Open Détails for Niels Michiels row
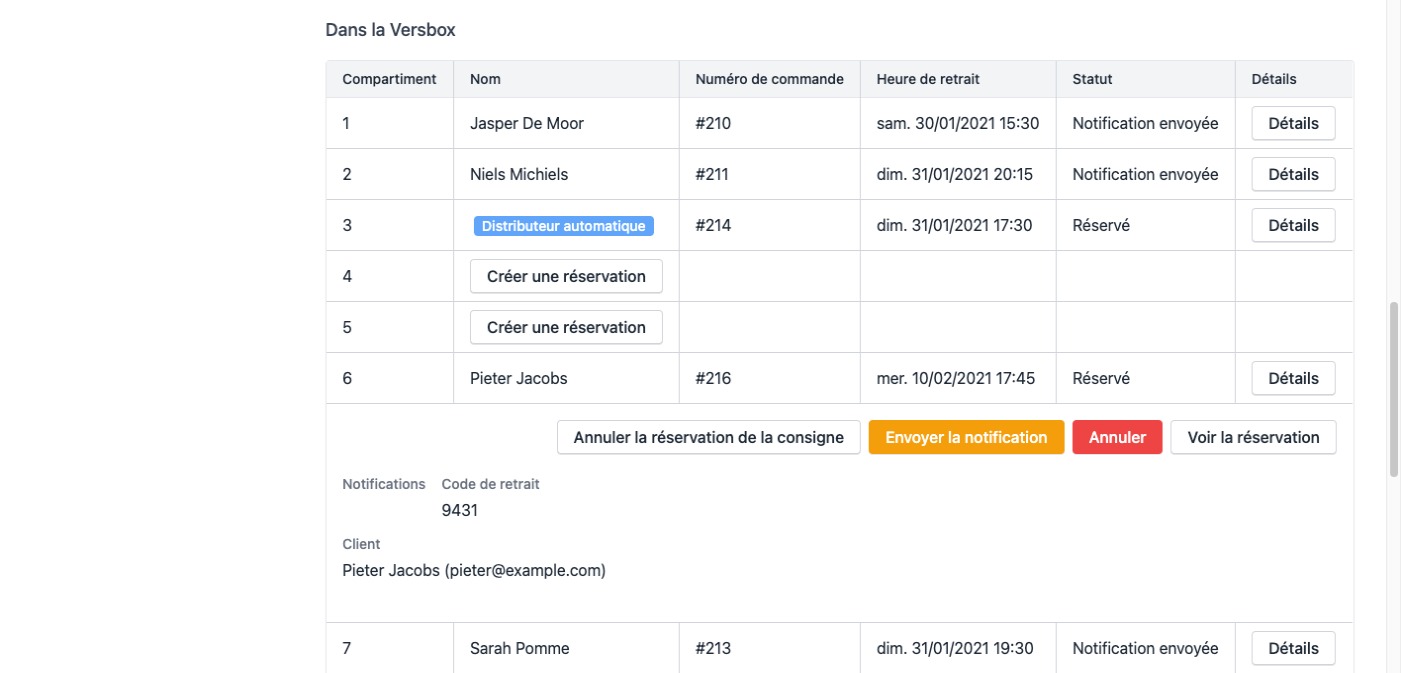Viewport: 1401px width, 673px height. pyautogui.click(x=1293, y=175)
